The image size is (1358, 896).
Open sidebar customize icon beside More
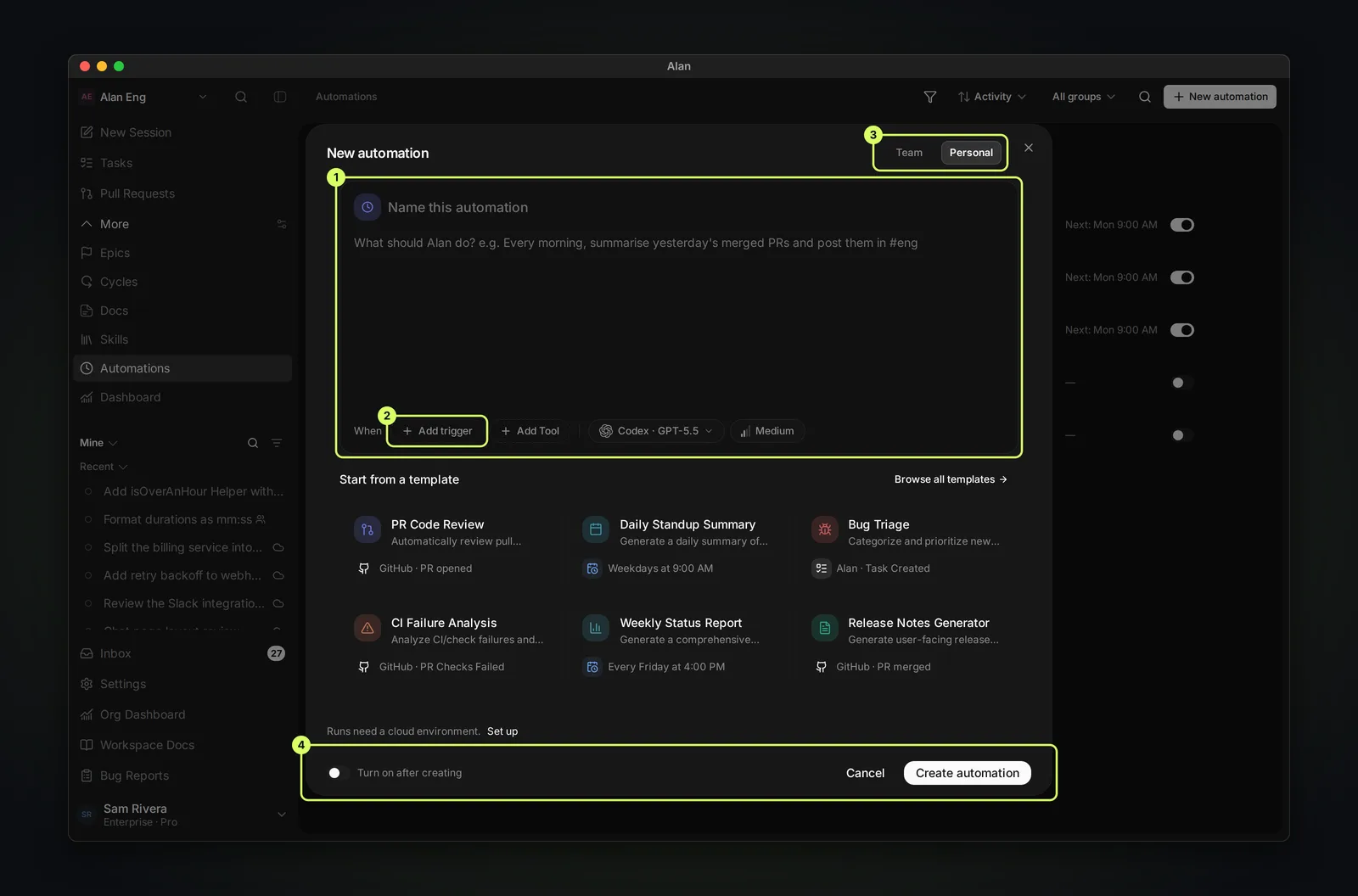[x=282, y=224]
